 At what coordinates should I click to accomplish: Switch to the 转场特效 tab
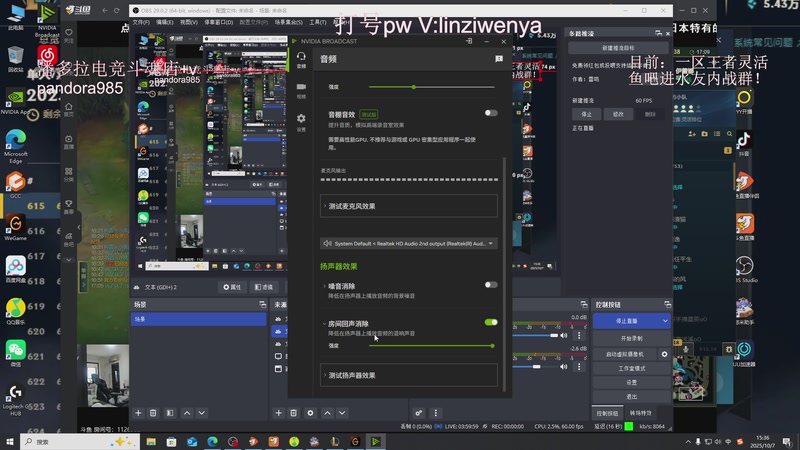640,413
